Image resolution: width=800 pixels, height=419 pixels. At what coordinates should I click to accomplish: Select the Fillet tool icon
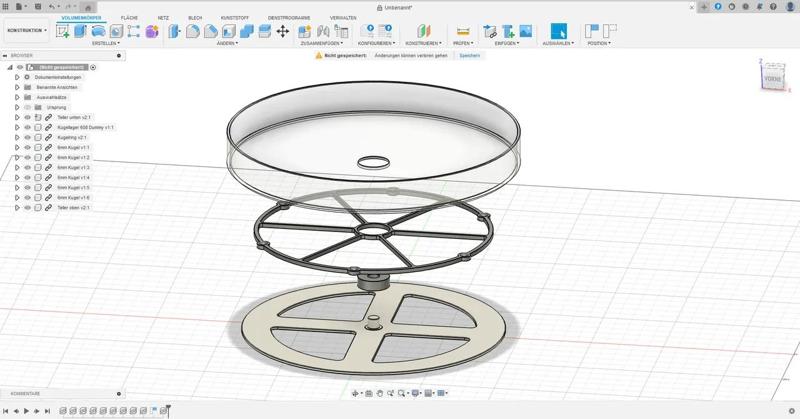pos(192,31)
